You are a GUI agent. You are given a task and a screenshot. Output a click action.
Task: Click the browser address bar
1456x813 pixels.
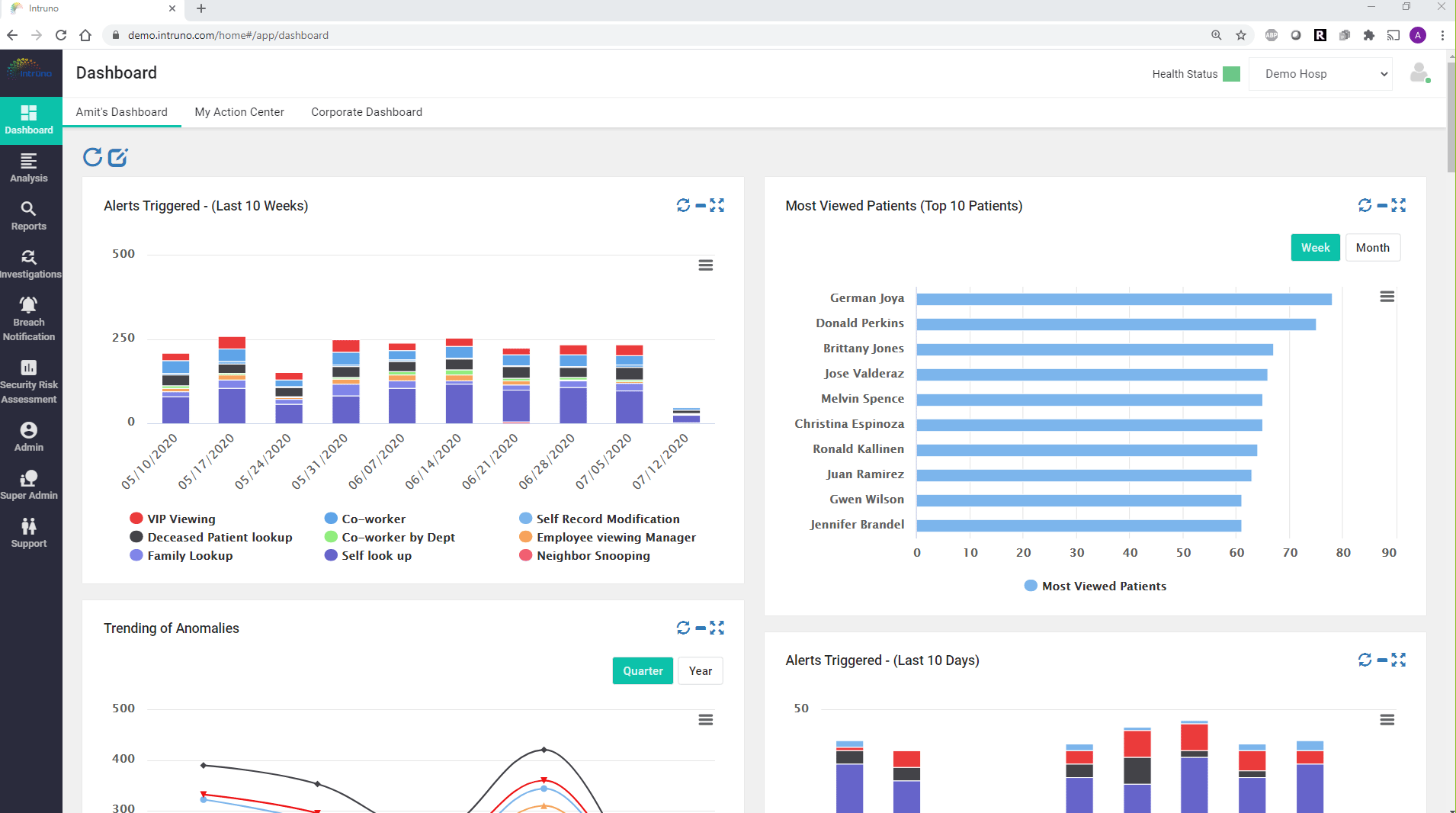[656, 35]
